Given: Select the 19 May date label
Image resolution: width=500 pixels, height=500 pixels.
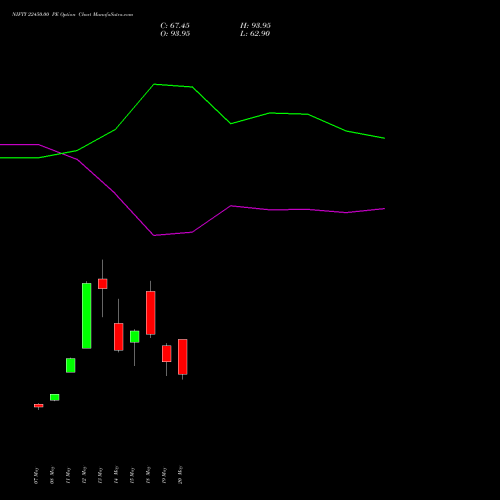Looking at the screenshot, I should 164,475.
